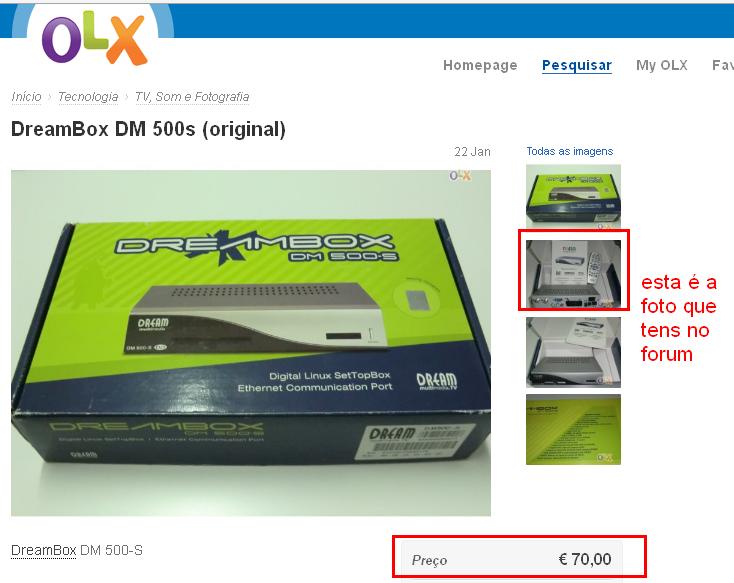Go to My OLX
This screenshot has width=734, height=583.
661,65
